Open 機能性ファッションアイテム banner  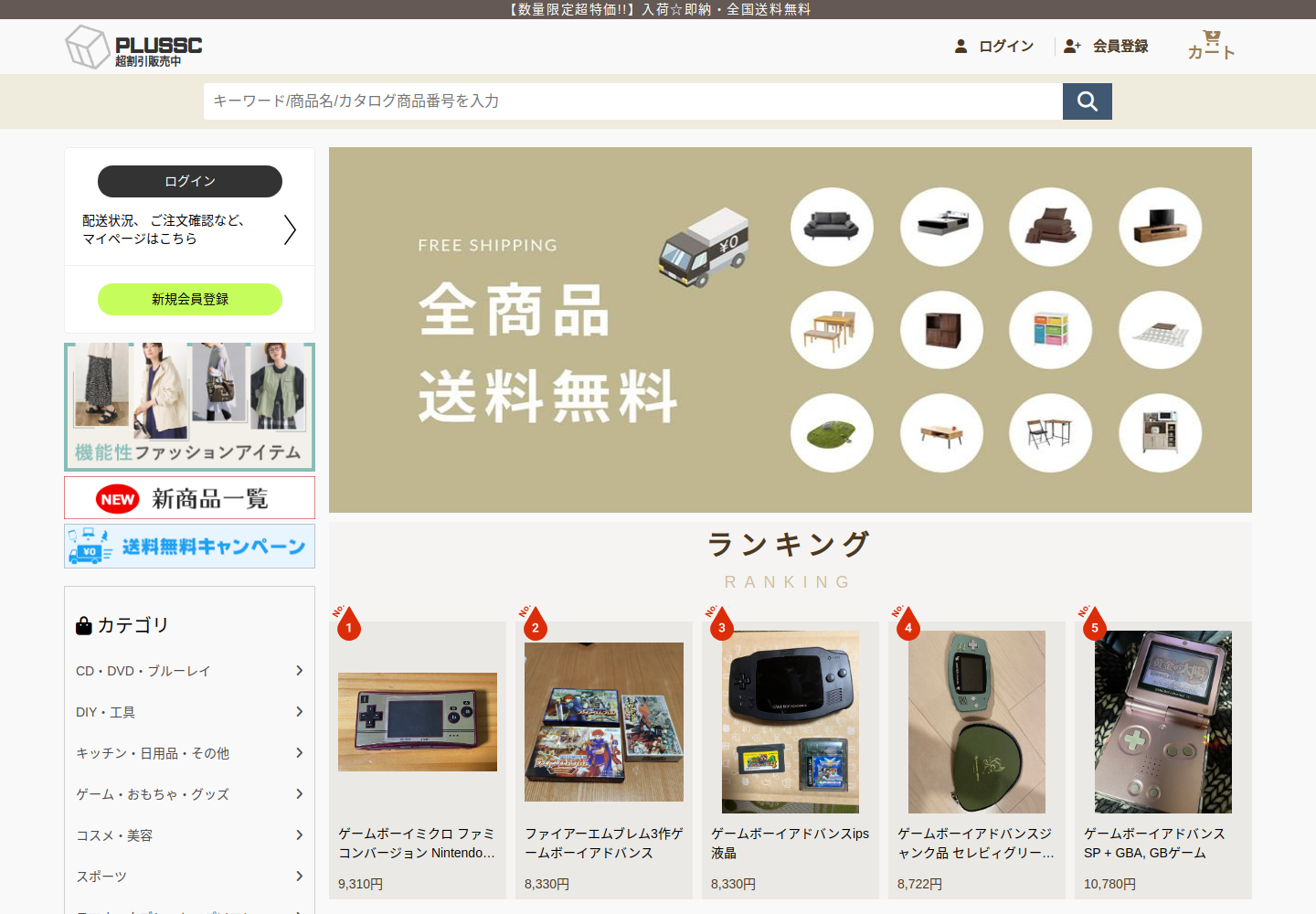coord(189,407)
